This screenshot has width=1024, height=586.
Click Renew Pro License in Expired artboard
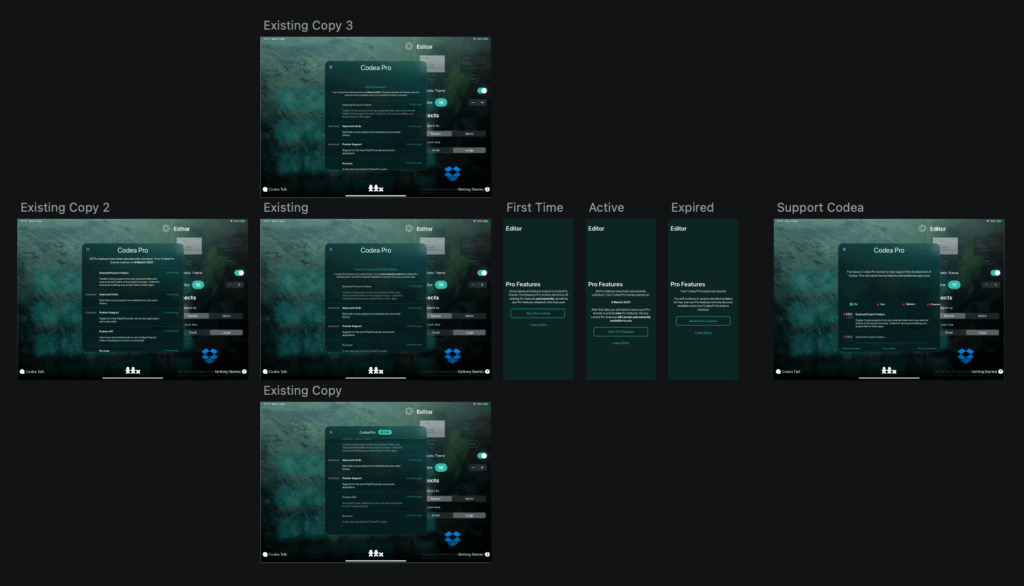(x=703, y=321)
